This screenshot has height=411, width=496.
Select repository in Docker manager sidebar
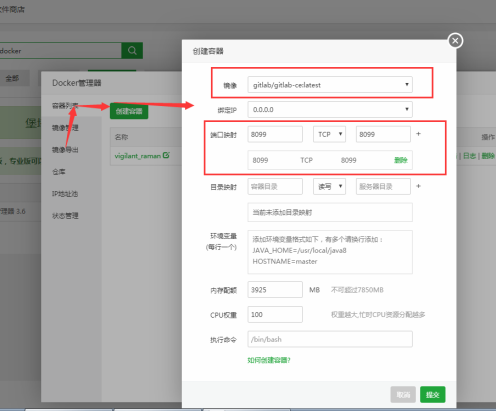coord(59,172)
